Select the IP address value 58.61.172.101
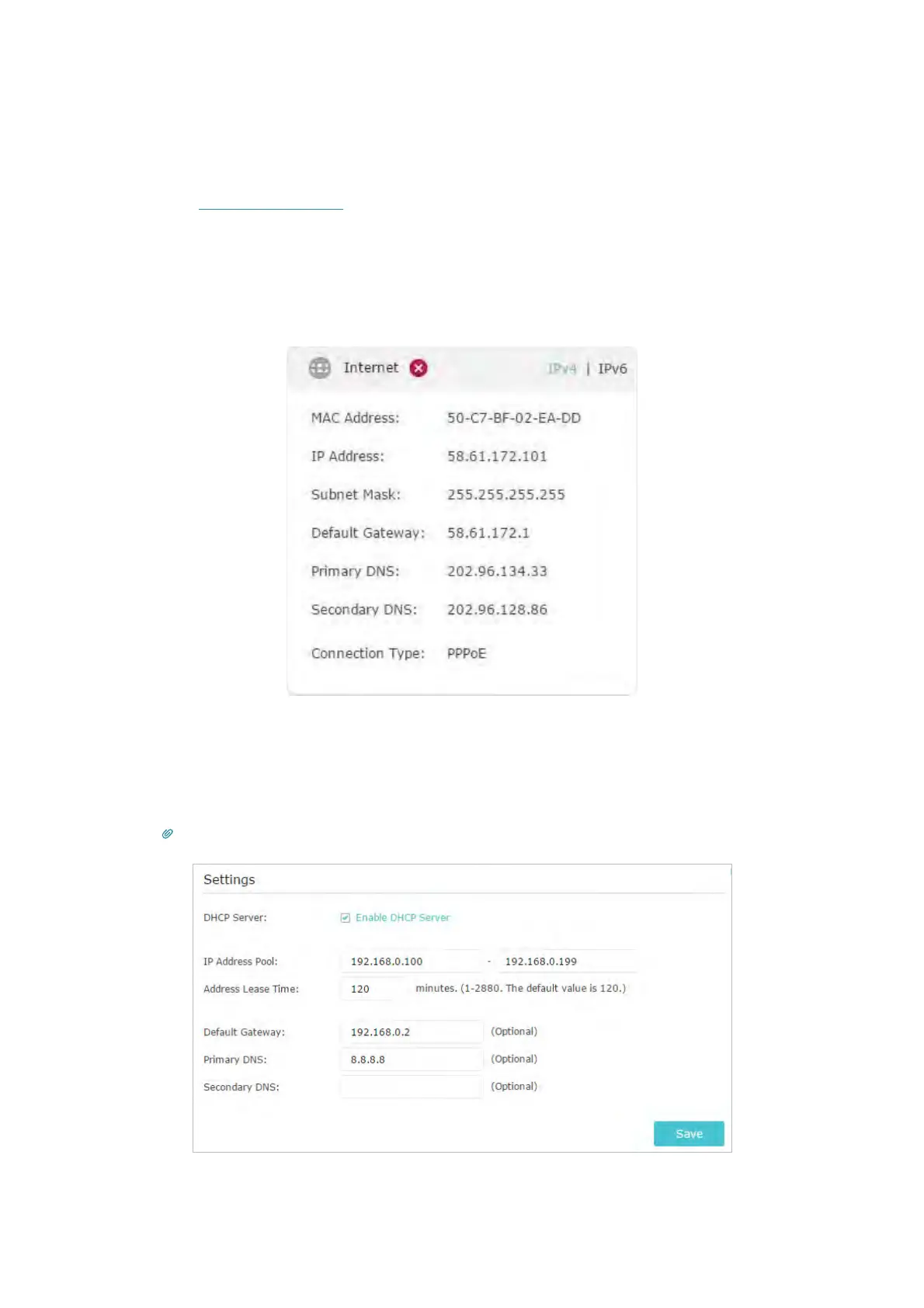The height and width of the screenshot is (1308, 924). [x=497, y=456]
